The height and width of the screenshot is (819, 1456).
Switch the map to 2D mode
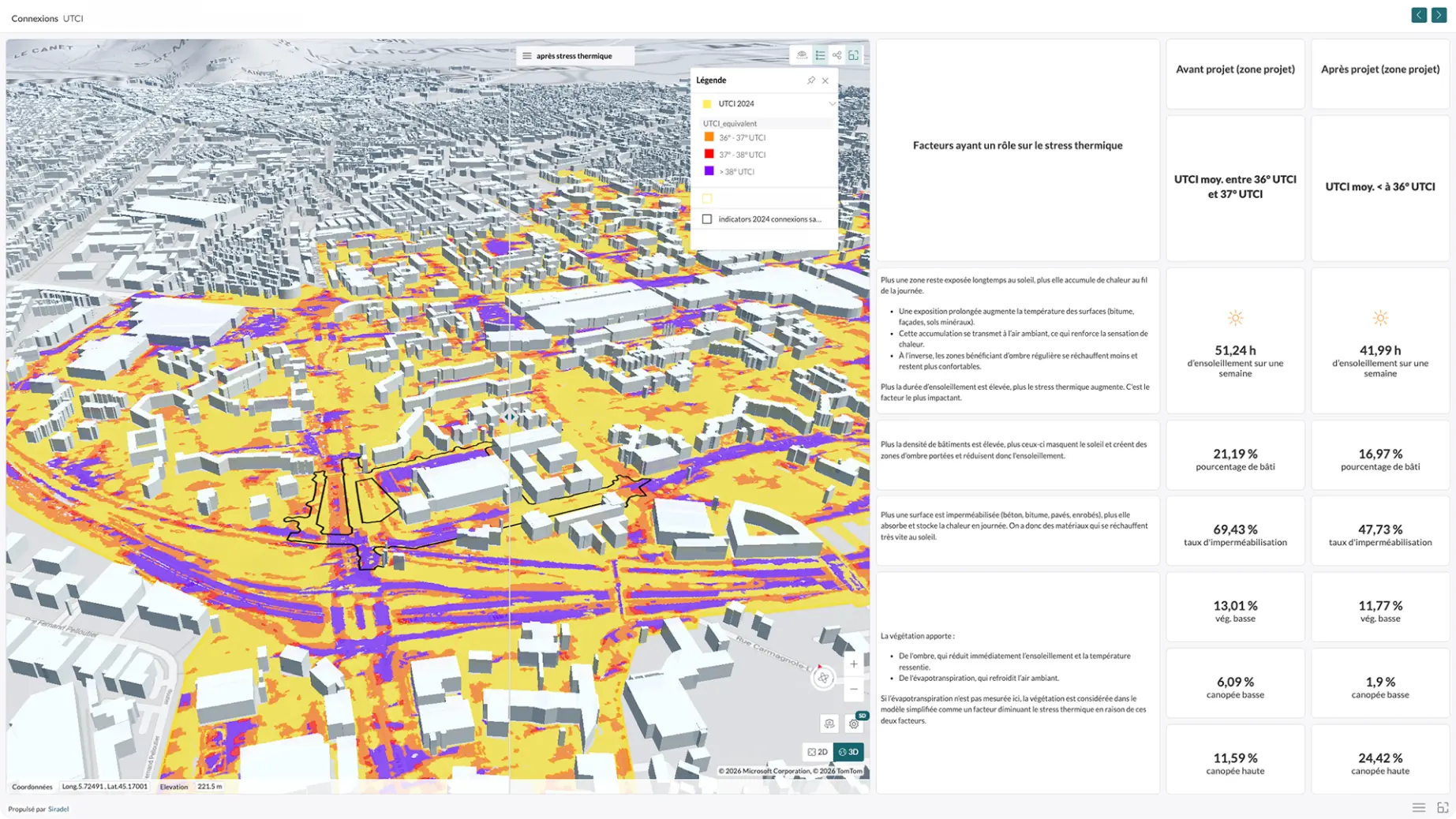tap(818, 752)
